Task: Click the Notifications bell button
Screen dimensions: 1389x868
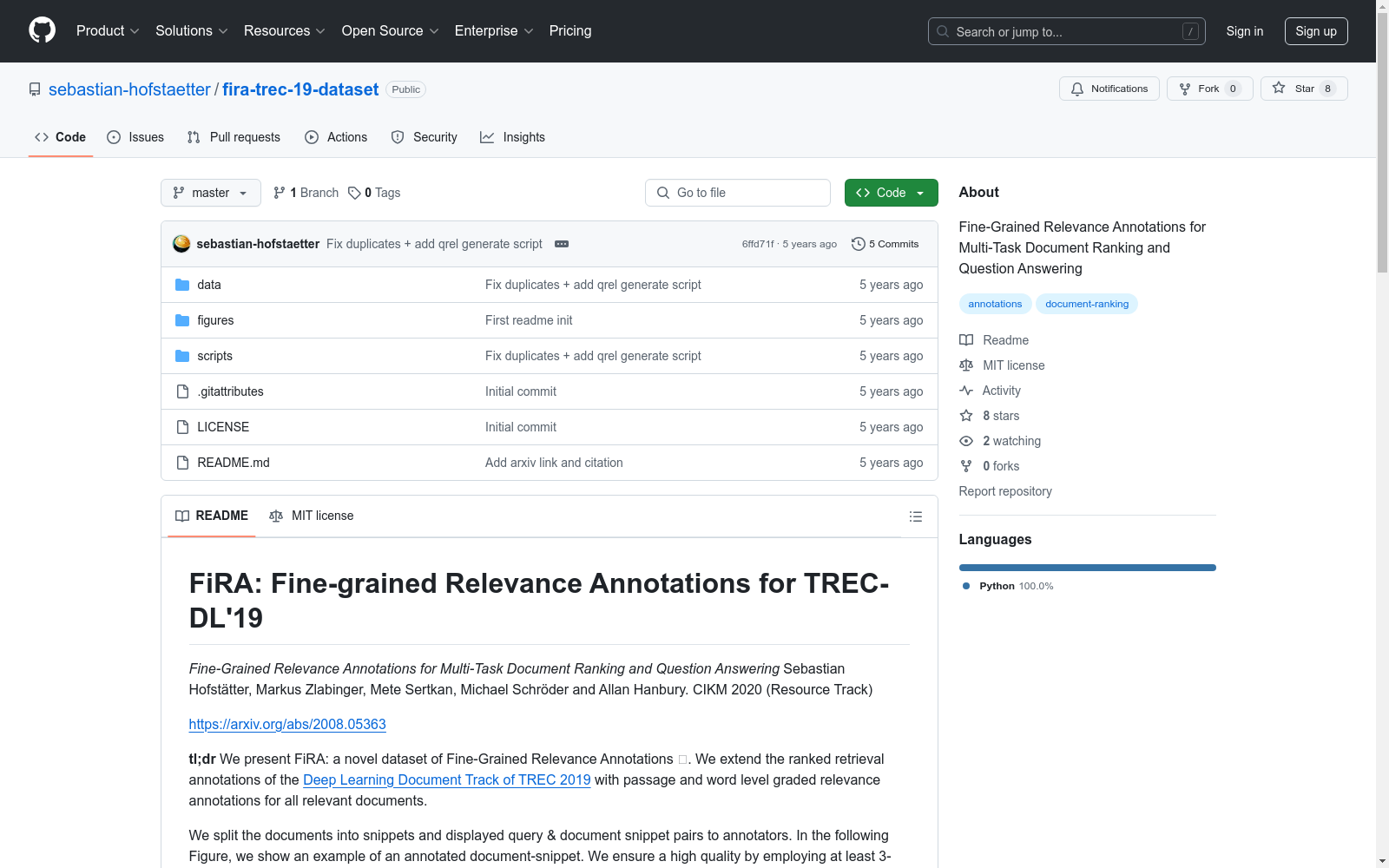Action: pos(1109,89)
